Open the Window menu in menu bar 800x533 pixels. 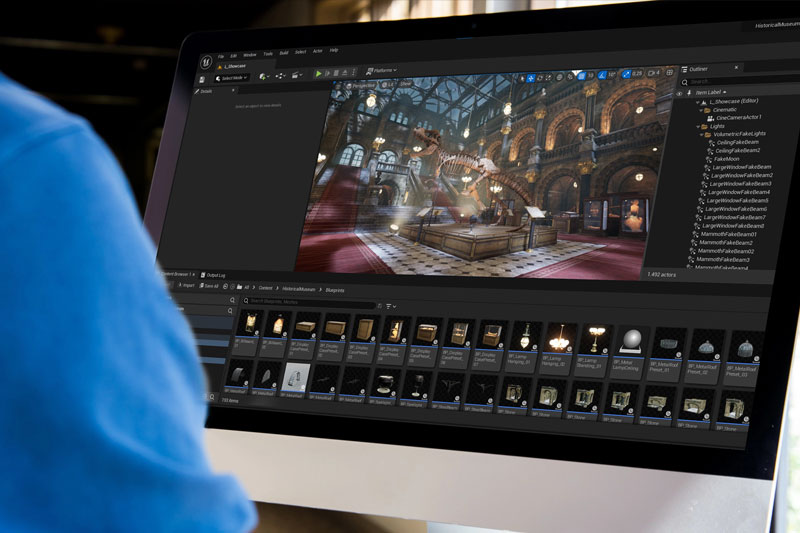pos(249,54)
